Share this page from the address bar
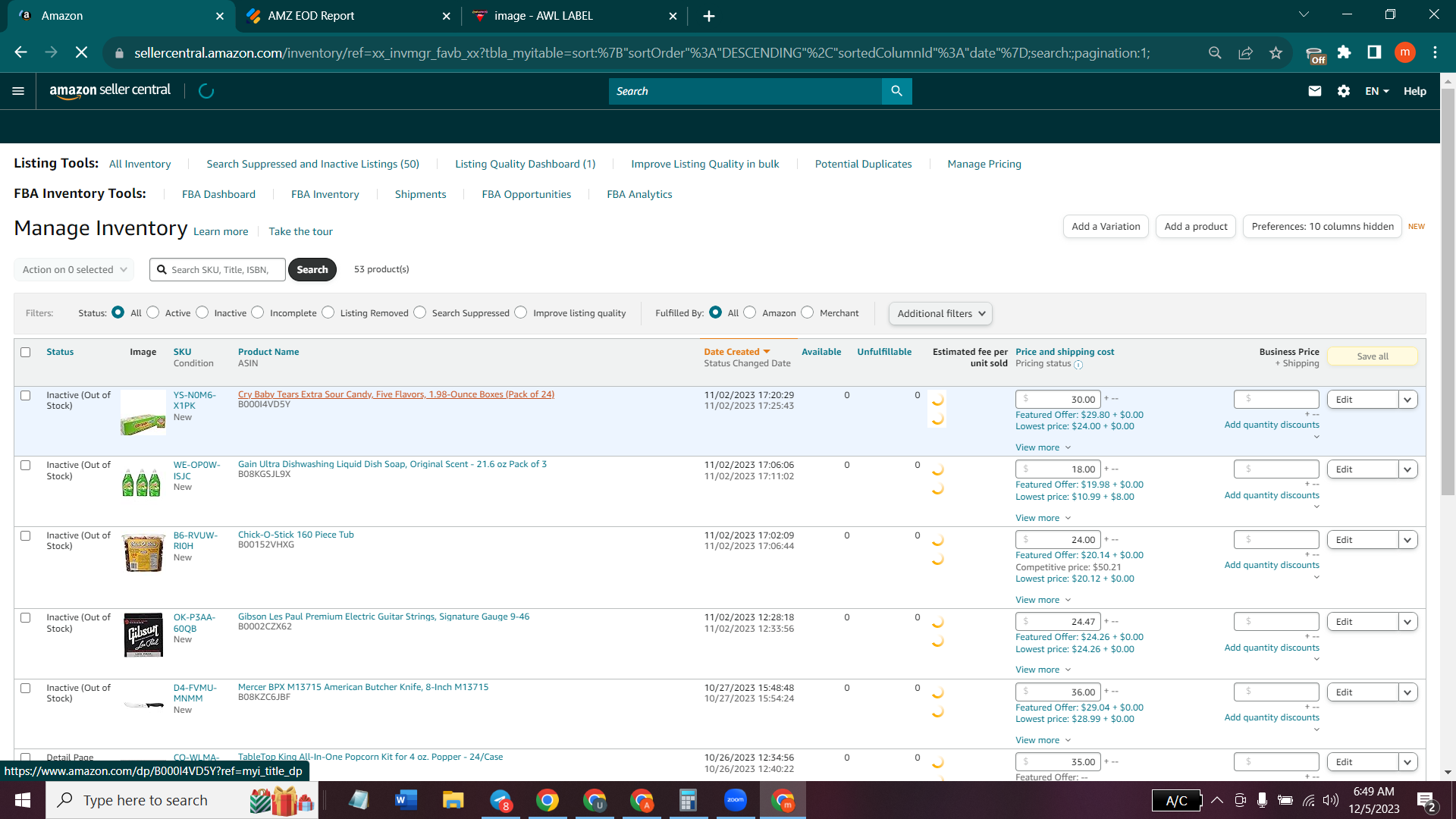Viewport: 1456px width, 819px height. point(1245,52)
